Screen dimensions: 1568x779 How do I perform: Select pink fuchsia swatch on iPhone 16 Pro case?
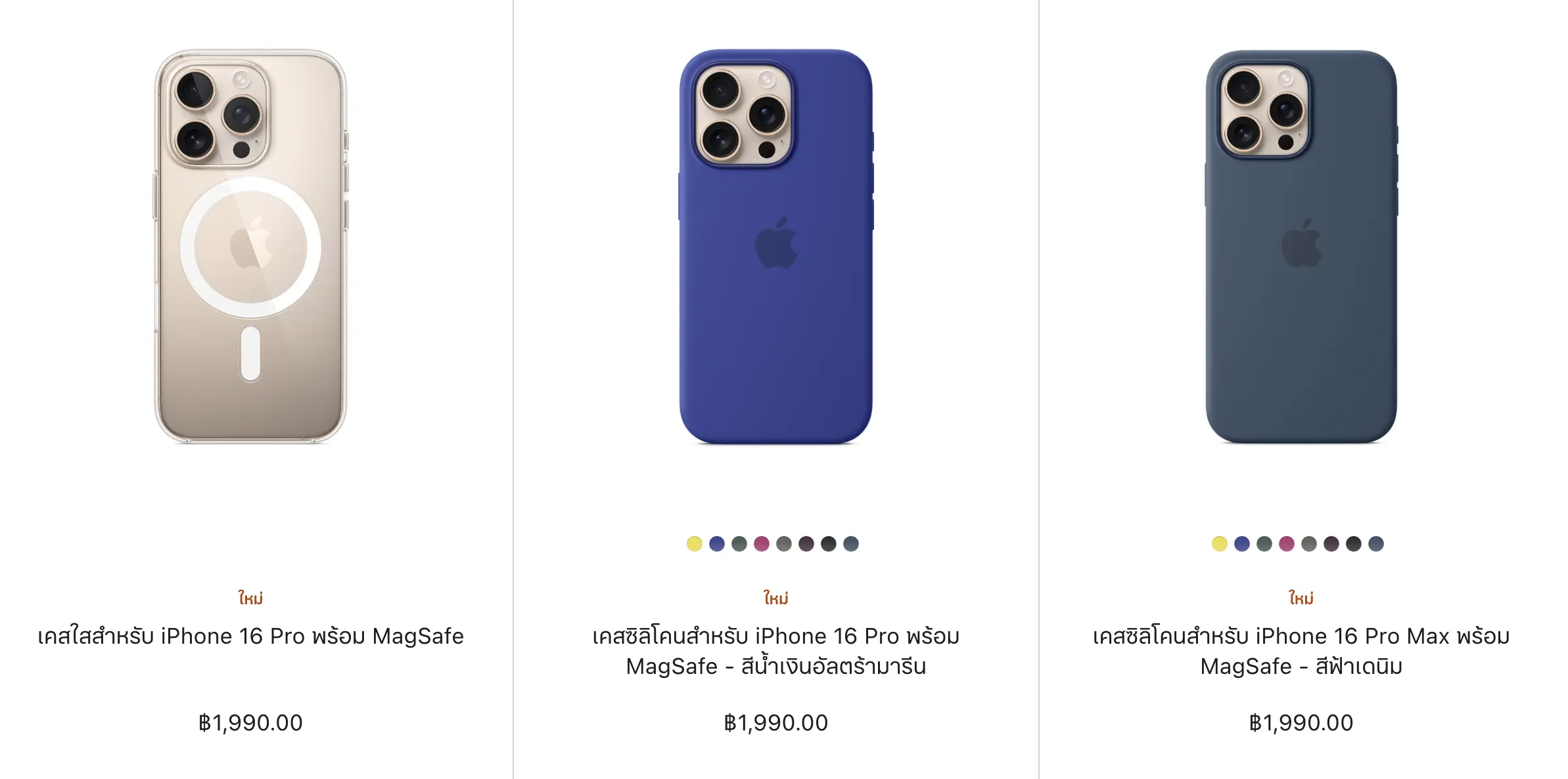[x=762, y=544]
